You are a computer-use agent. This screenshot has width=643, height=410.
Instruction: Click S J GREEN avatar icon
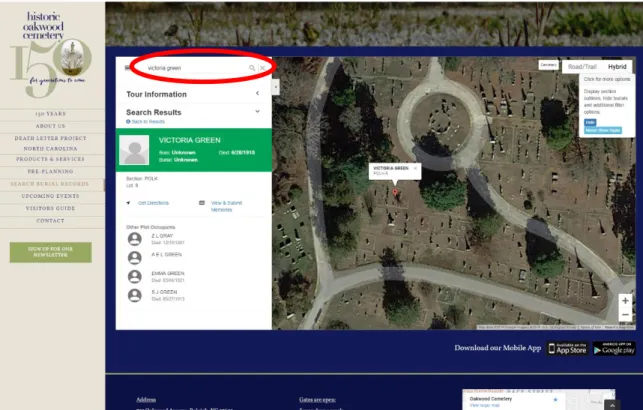tap(135, 296)
